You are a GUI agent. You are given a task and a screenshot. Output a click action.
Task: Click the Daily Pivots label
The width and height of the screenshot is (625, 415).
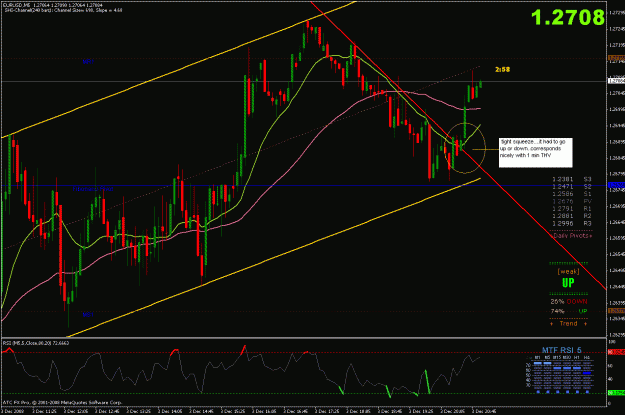(571, 236)
